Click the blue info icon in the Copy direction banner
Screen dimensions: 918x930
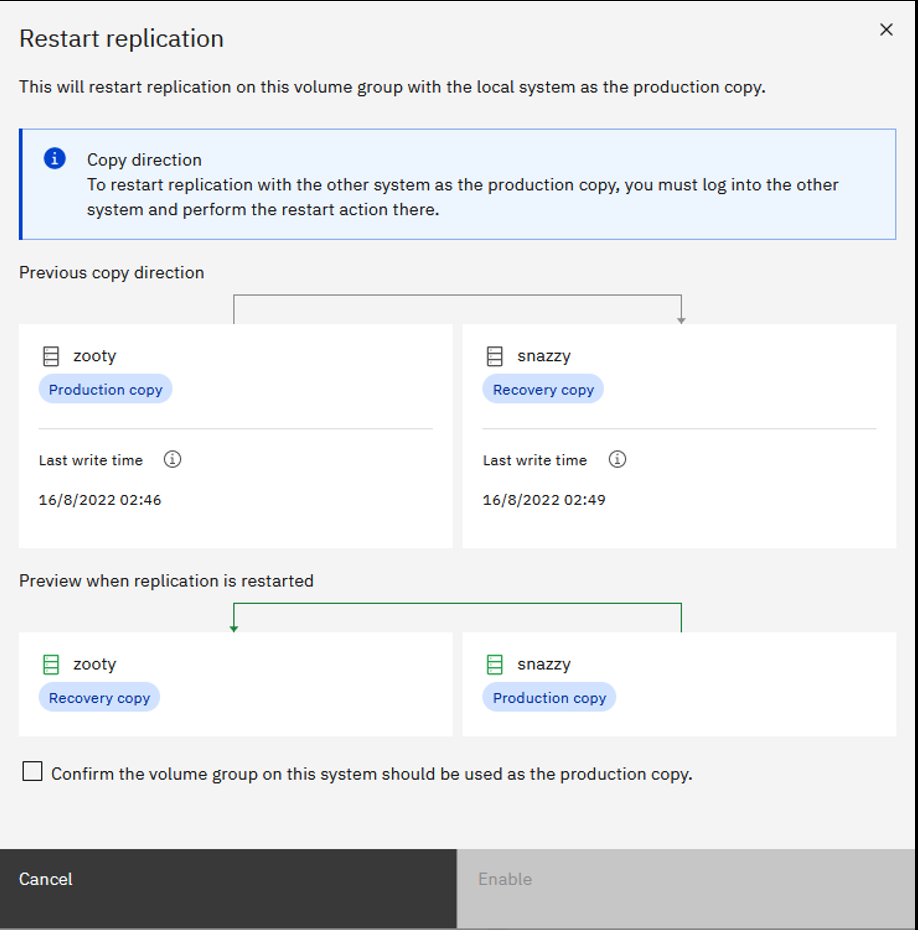coord(53,158)
